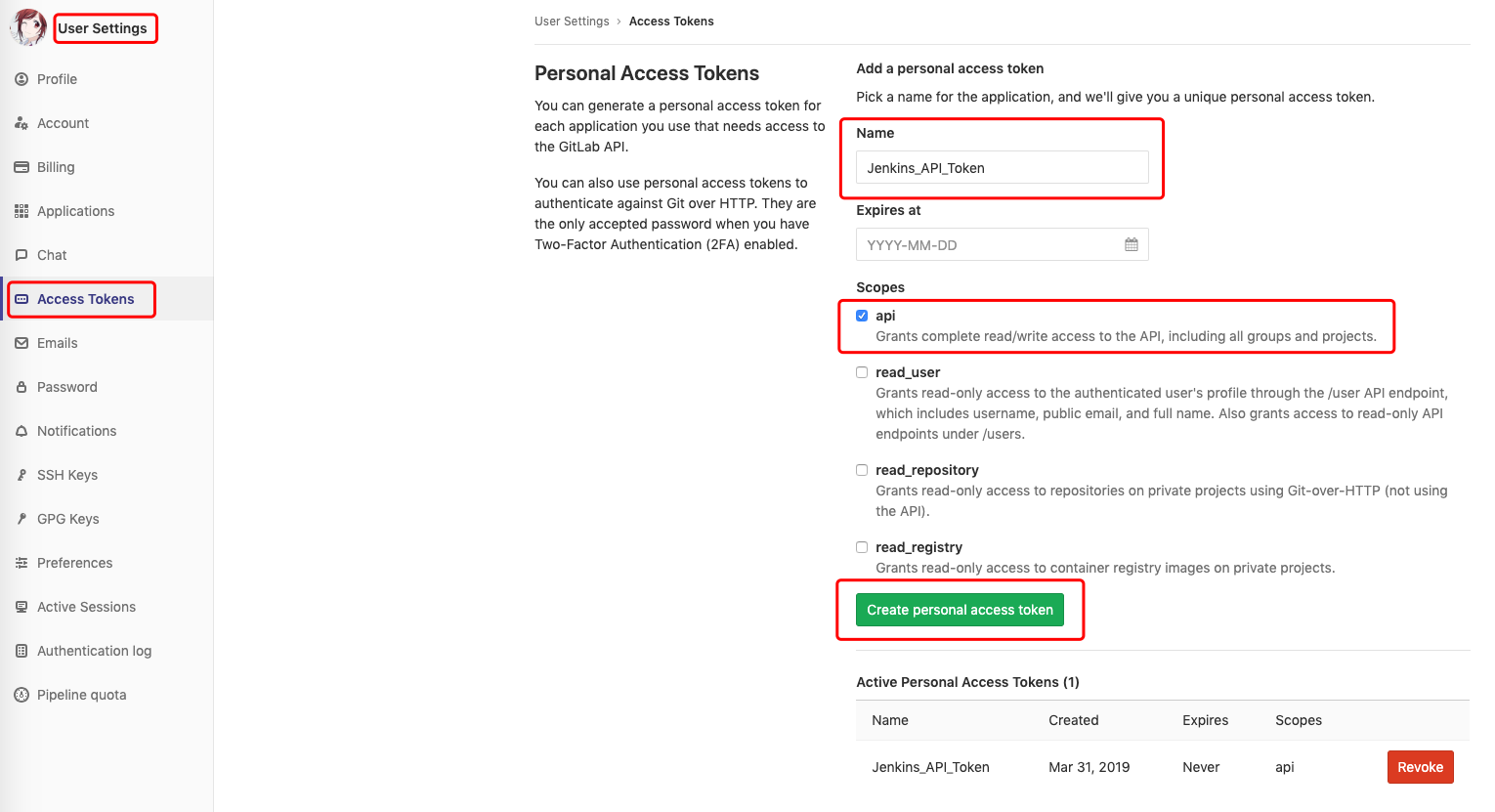Go to Active Sessions in the sidebar
Image resolution: width=1495 pixels, height=812 pixels.
tap(86, 607)
